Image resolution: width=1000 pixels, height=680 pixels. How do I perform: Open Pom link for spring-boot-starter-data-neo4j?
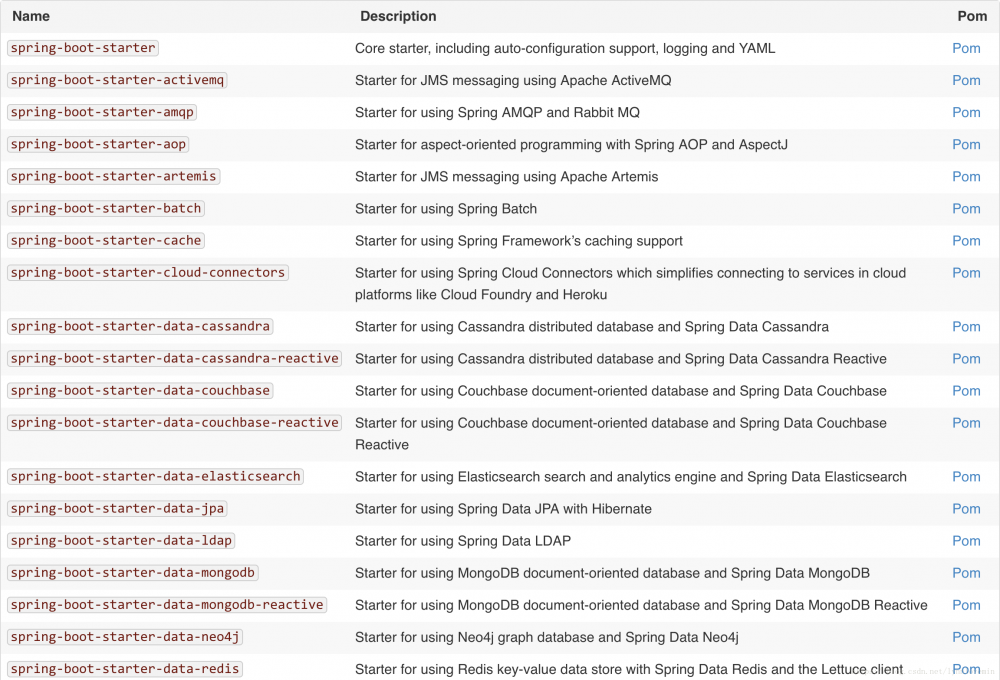[x=966, y=636]
